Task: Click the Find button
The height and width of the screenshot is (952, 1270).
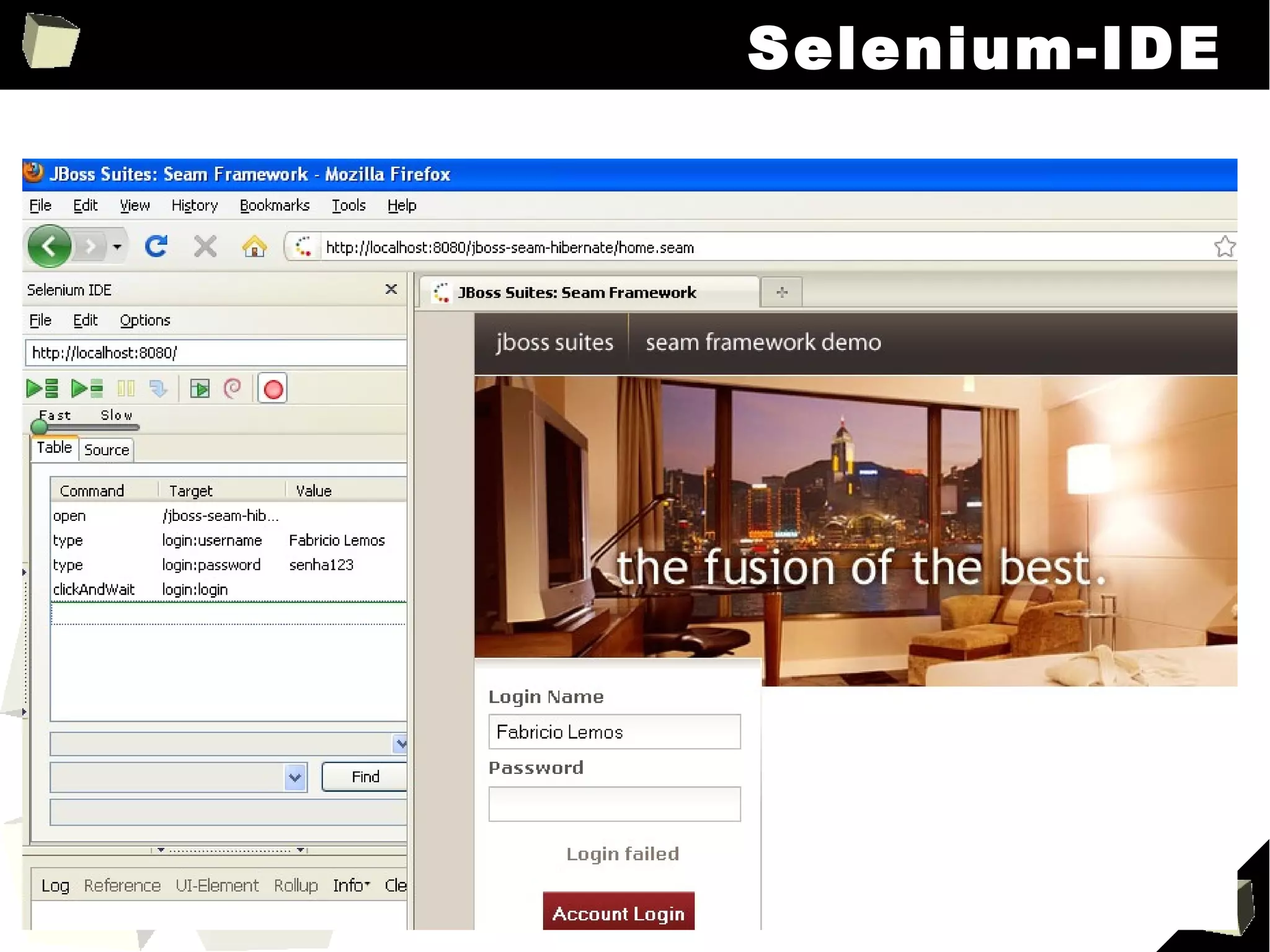Action: [x=365, y=777]
